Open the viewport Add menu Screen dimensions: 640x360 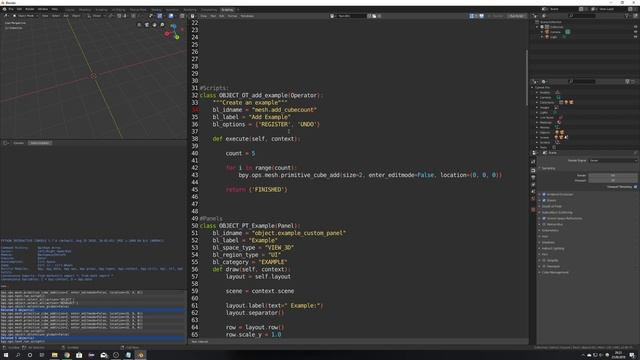click(x=66, y=16)
